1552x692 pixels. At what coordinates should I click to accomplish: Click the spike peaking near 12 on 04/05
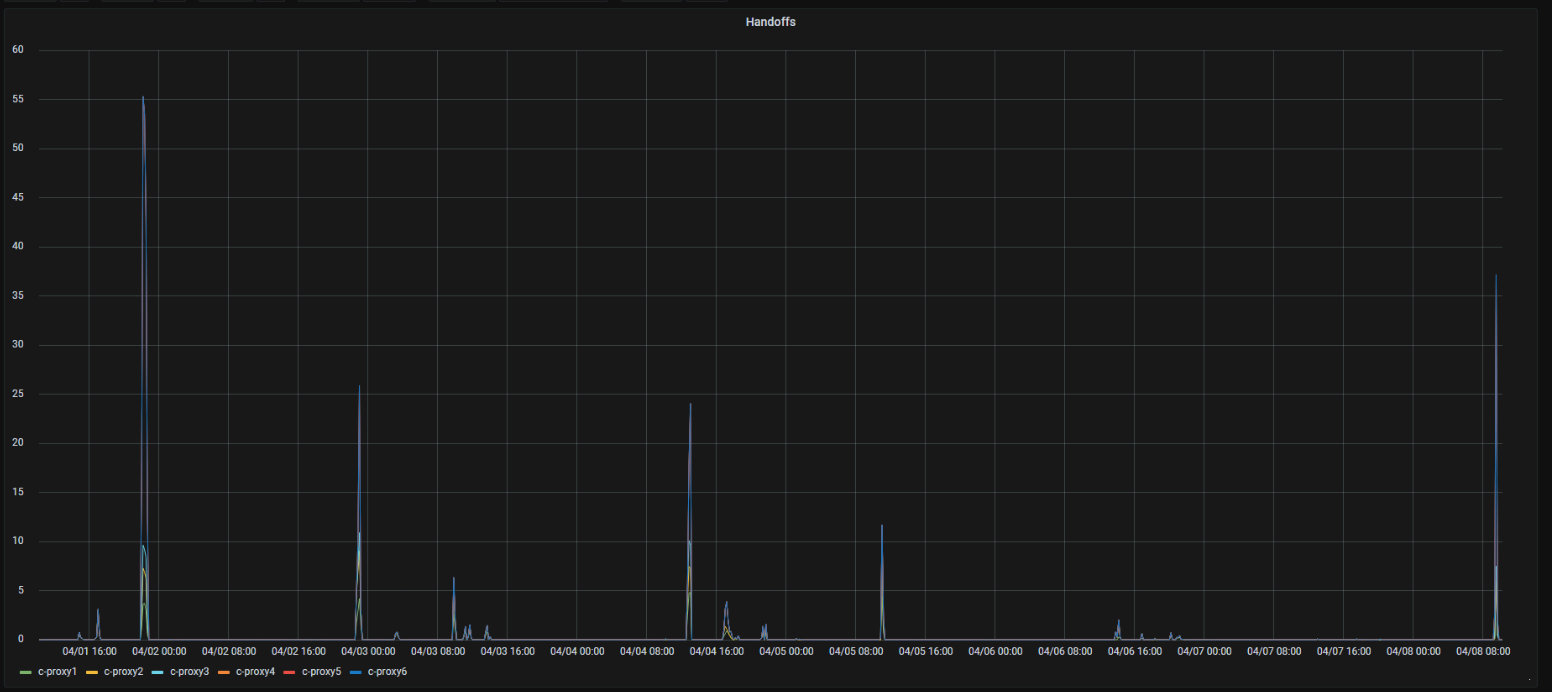coord(882,526)
